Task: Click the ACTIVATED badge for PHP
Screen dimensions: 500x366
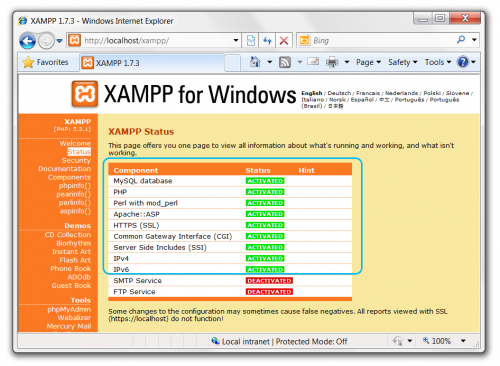Action: click(265, 192)
